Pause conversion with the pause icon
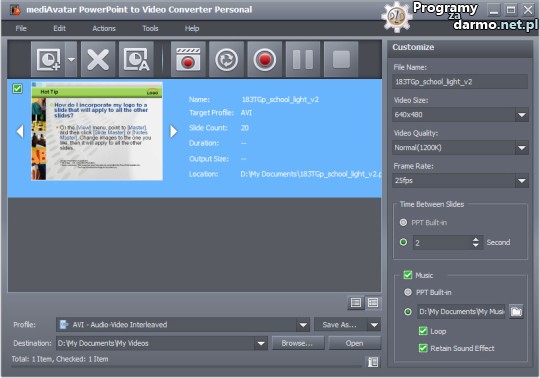The image size is (540, 378). (x=303, y=59)
